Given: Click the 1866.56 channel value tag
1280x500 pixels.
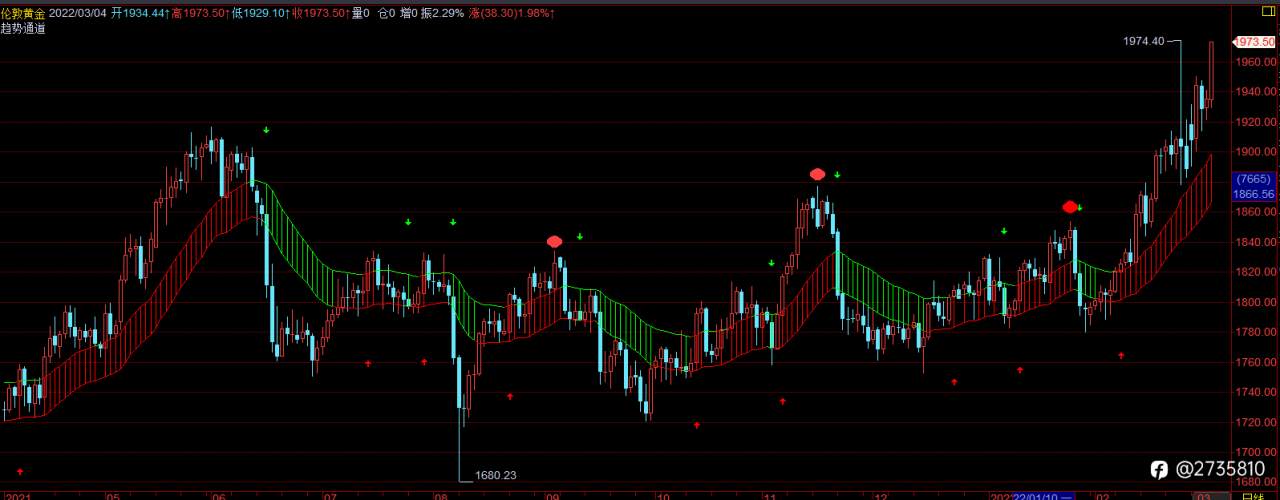Looking at the screenshot, I should click(x=1254, y=194).
